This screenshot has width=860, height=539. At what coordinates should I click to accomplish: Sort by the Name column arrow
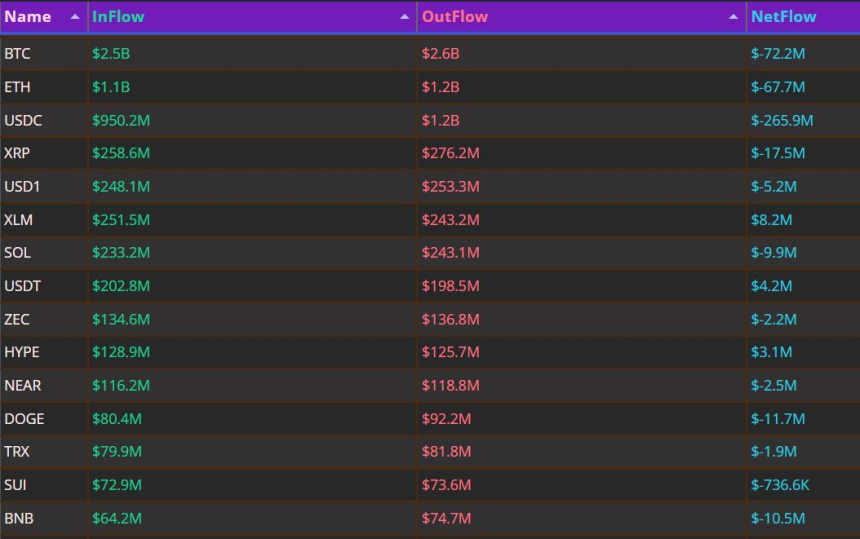[x=75, y=17]
